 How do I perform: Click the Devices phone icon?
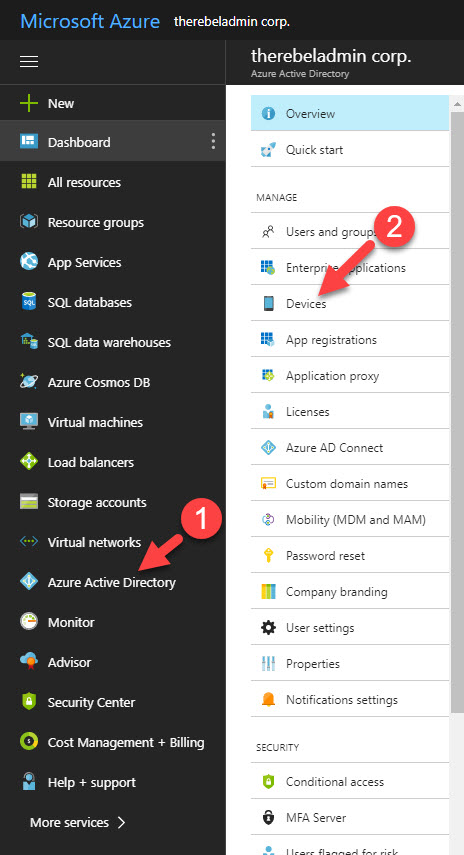pyautogui.click(x=268, y=303)
